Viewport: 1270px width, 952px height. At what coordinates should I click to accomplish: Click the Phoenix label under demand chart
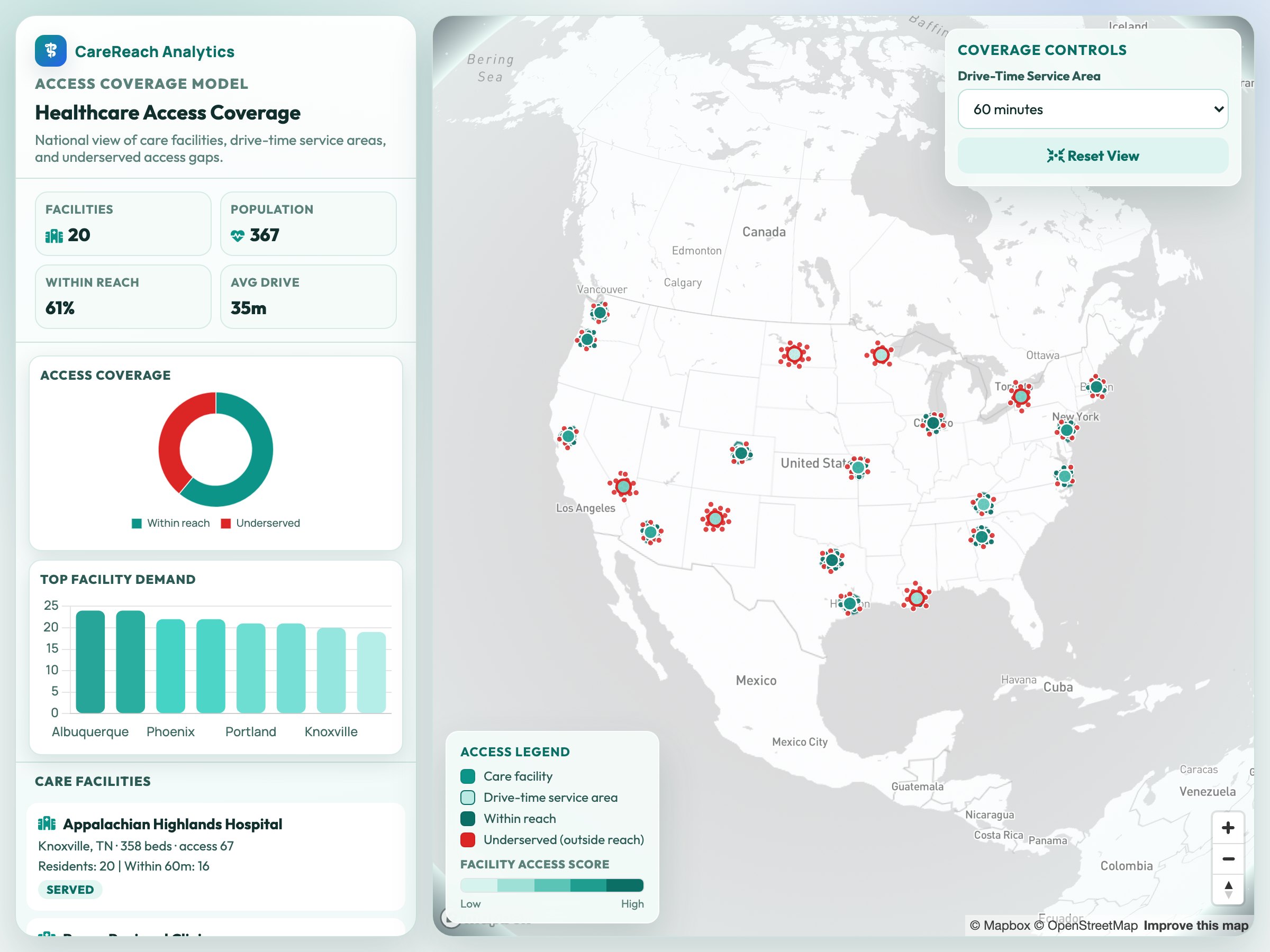[170, 731]
